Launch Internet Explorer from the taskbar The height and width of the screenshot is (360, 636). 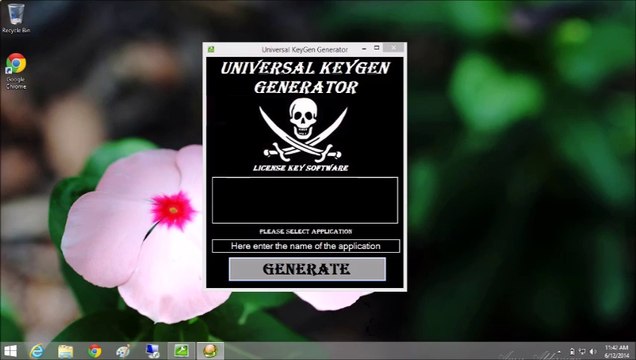(37, 351)
